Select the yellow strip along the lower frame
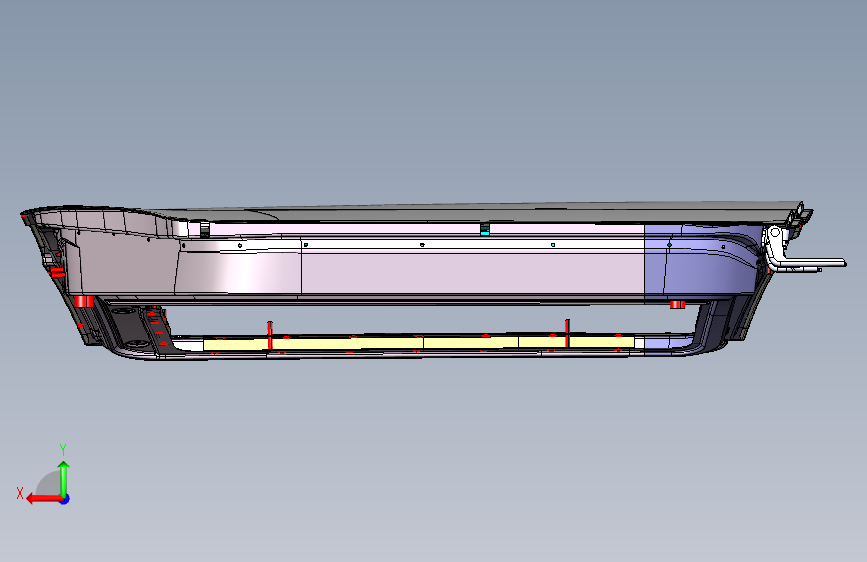 coord(420,344)
